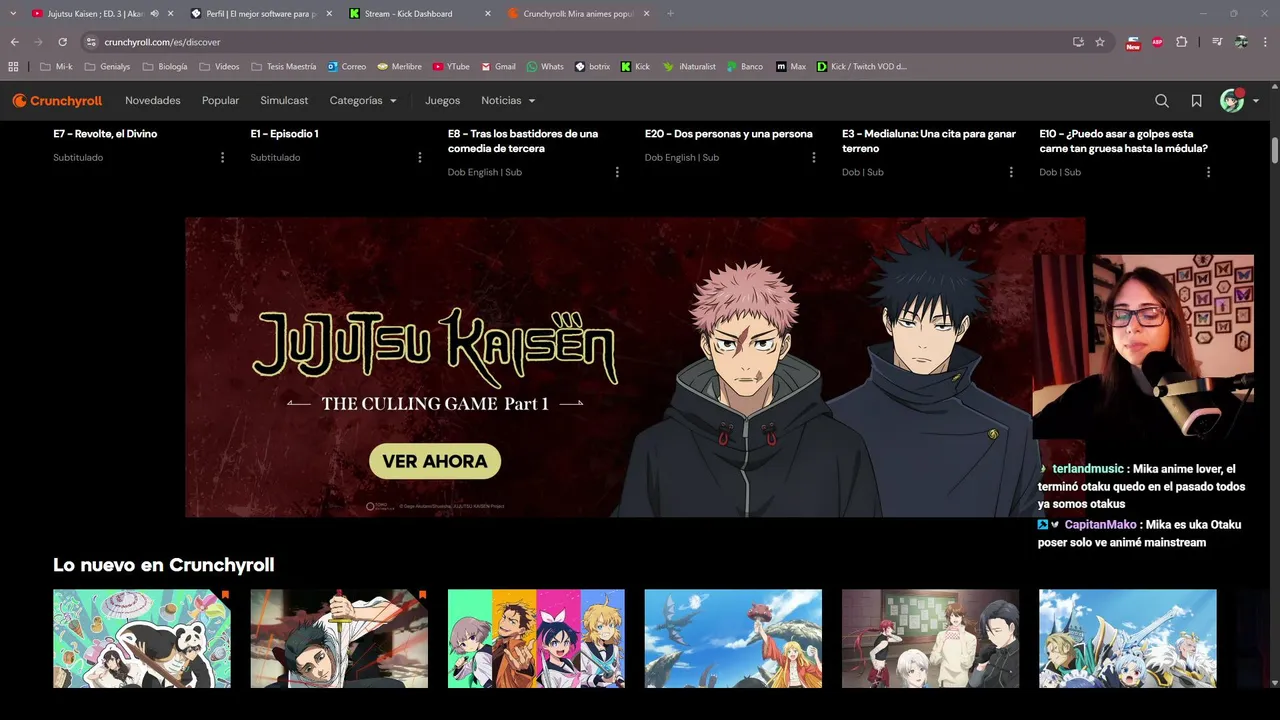The height and width of the screenshot is (720, 1280).
Task: Click the Crunchyroll logo
Action: point(57,101)
